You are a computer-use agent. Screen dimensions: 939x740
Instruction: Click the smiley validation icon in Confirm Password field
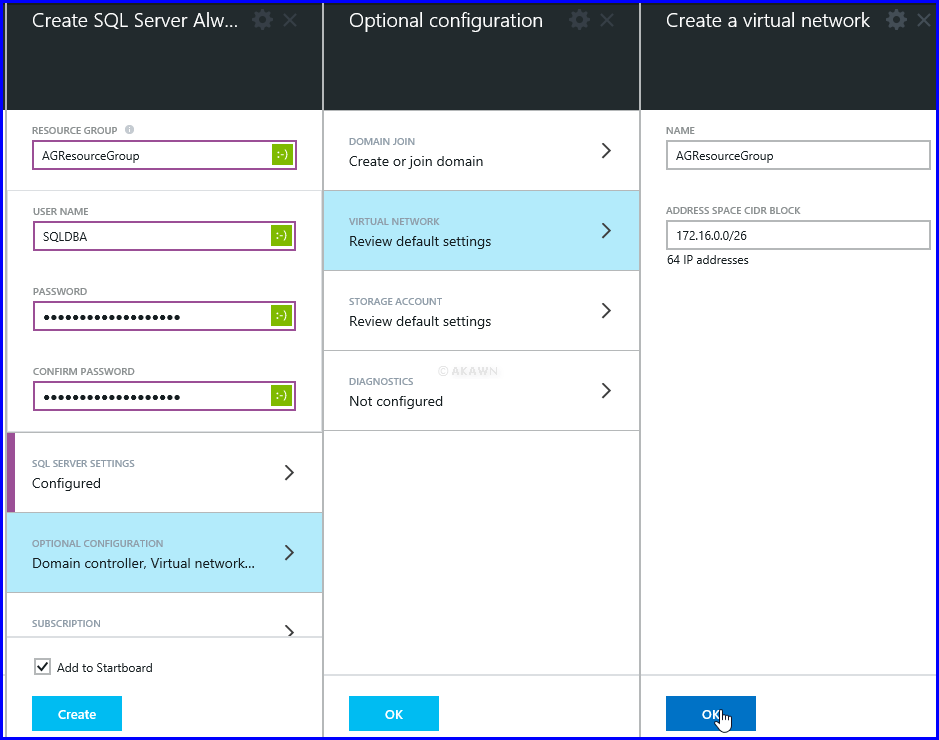click(281, 395)
